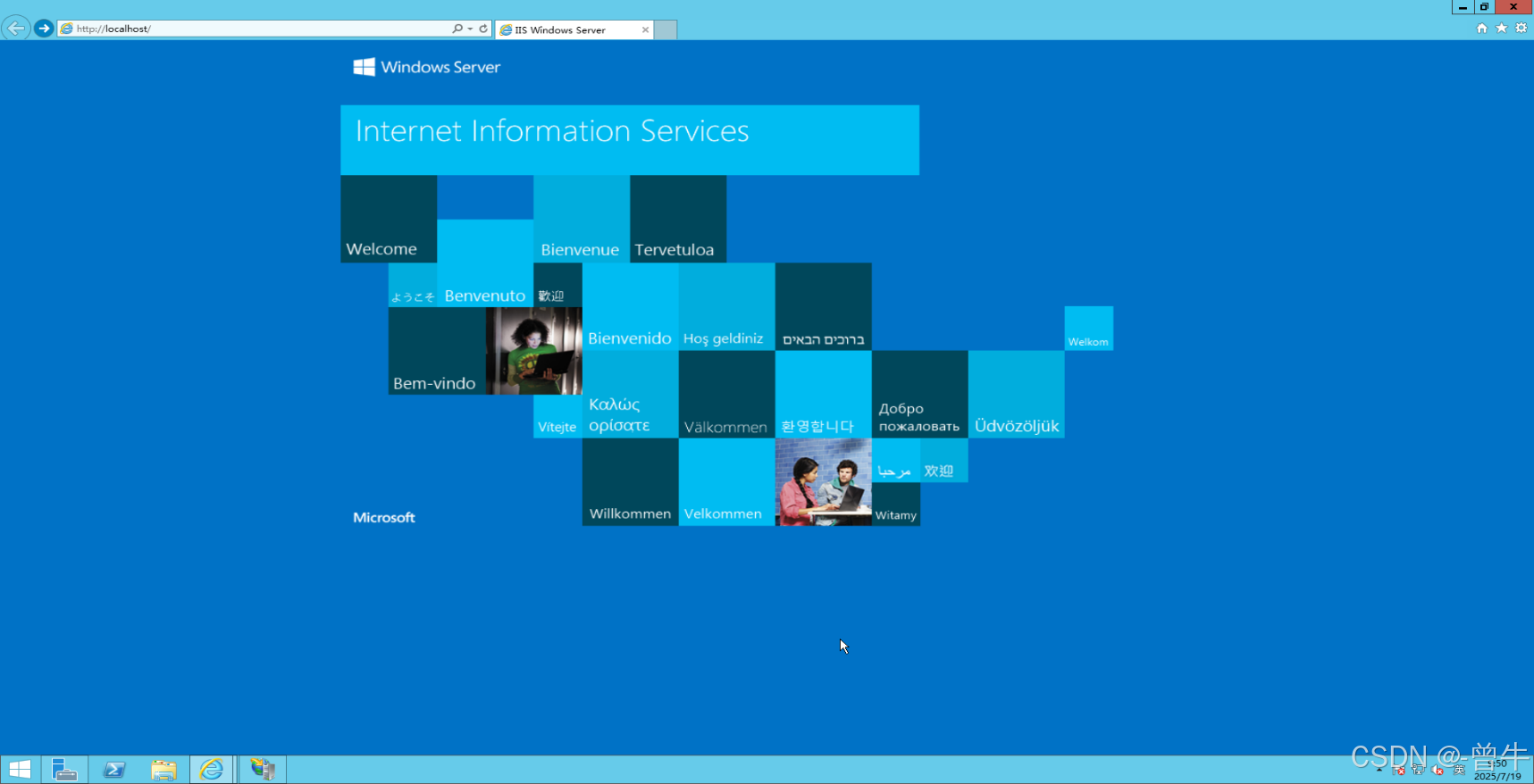Open the network status tray icon
1534x784 pixels.
[1418, 770]
